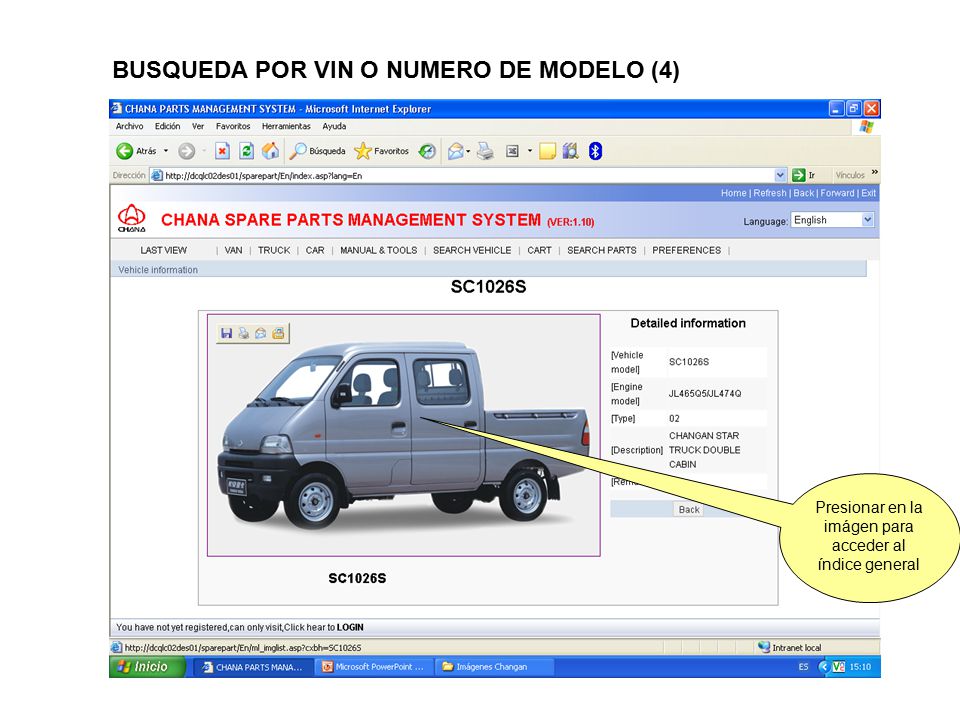
Task: Click the Internet Explorer page icon in address bar
Action: click(x=157, y=176)
